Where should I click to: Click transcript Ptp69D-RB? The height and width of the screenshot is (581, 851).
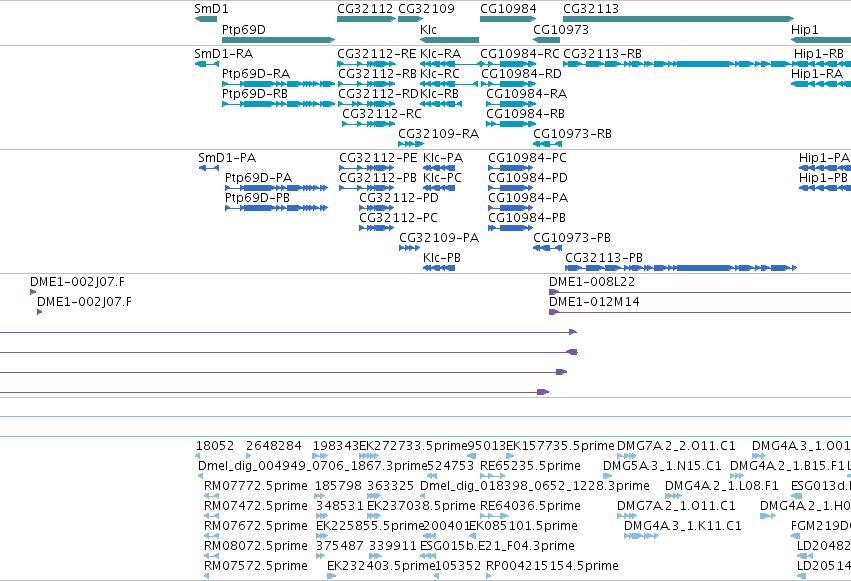click(255, 94)
